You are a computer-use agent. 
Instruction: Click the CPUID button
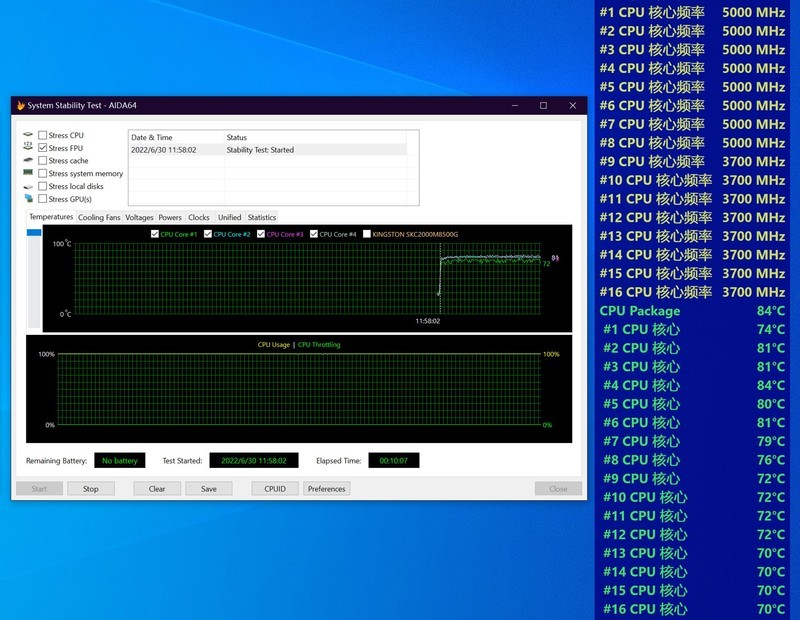pyautogui.click(x=273, y=488)
